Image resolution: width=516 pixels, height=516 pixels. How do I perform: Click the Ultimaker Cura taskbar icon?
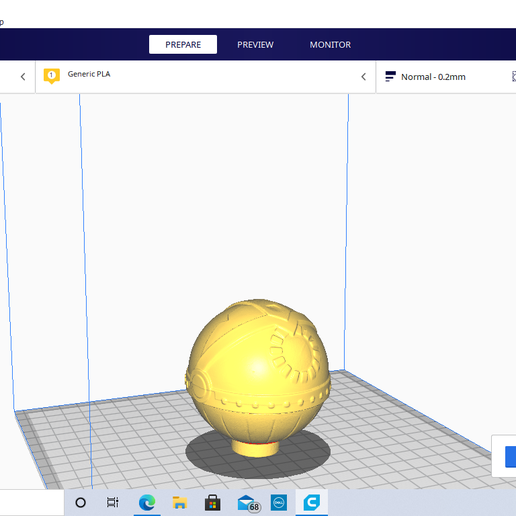pyautogui.click(x=312, y=502)
